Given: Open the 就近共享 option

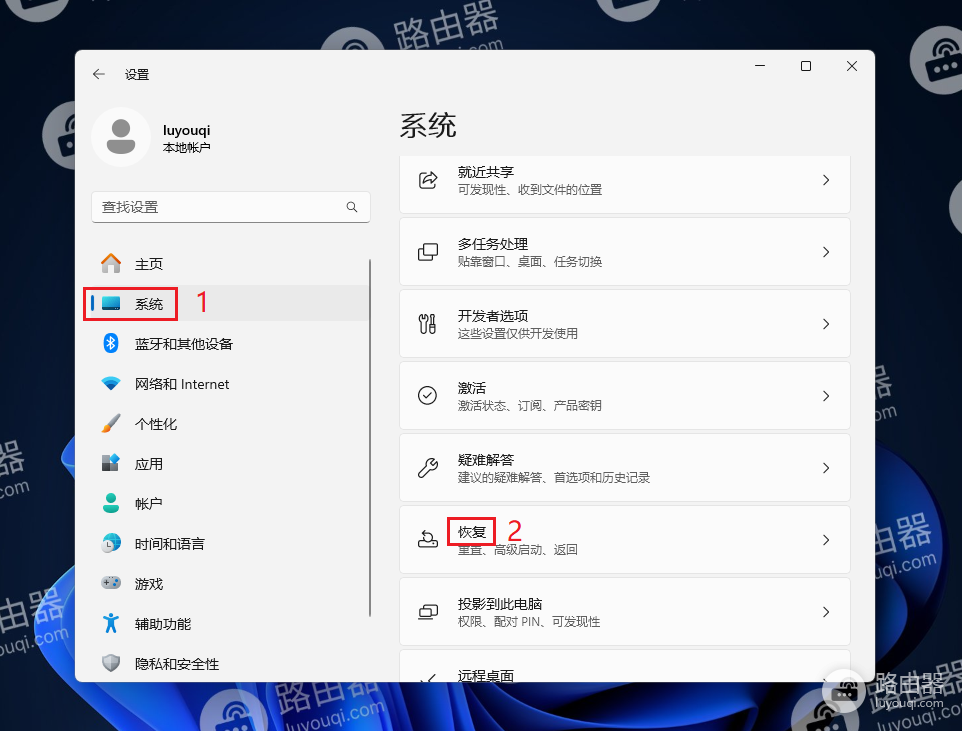Looking at the screenshot, I should tap(625, 184).
